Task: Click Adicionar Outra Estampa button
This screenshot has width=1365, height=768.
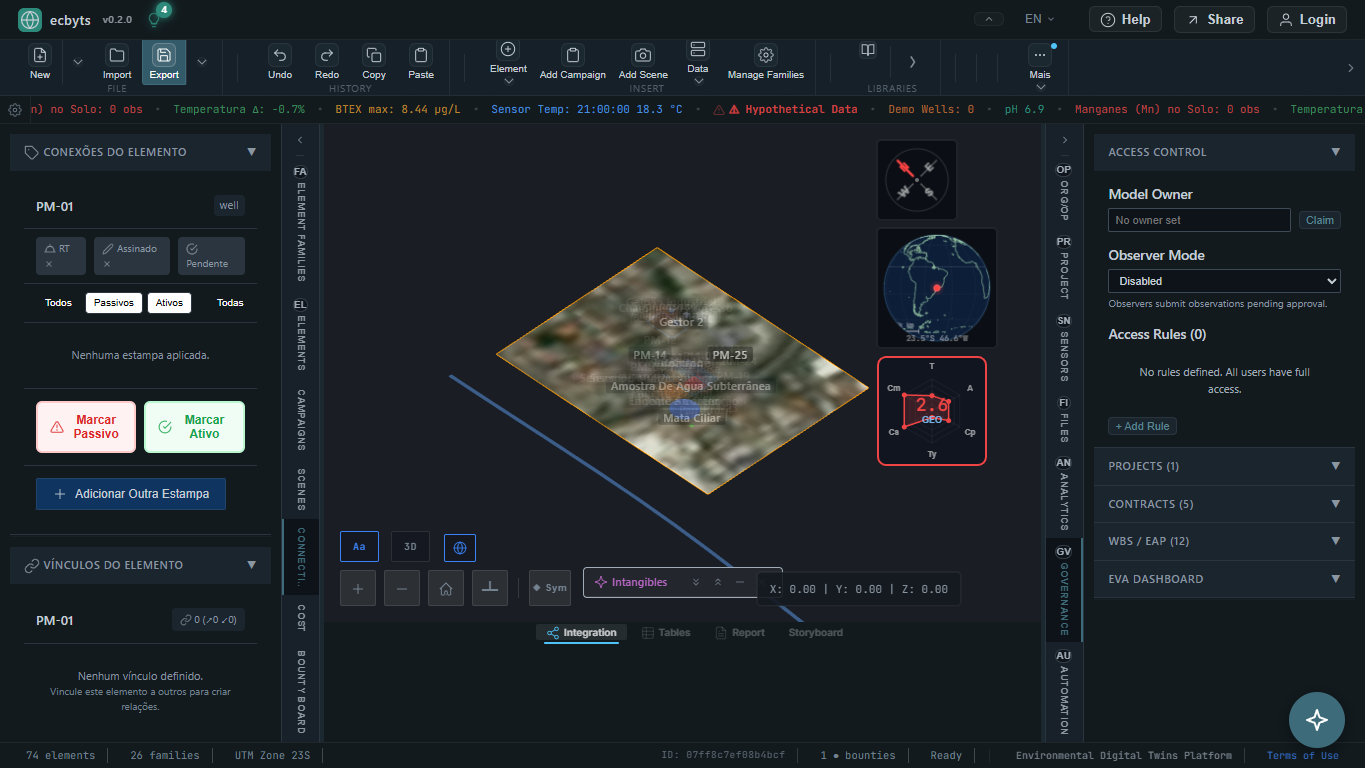Action: click(131, 494)
